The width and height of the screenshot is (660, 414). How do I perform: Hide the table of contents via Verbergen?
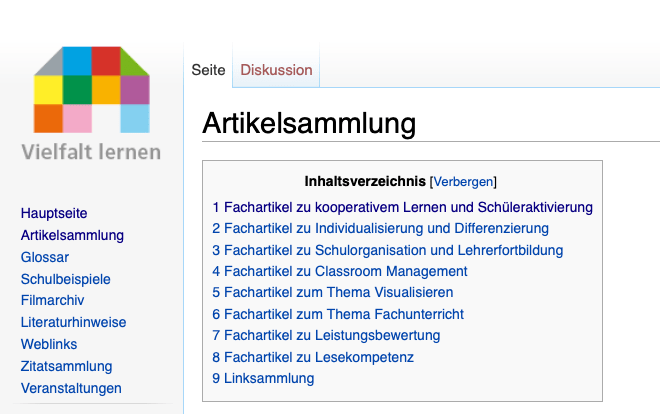point(463,182)
